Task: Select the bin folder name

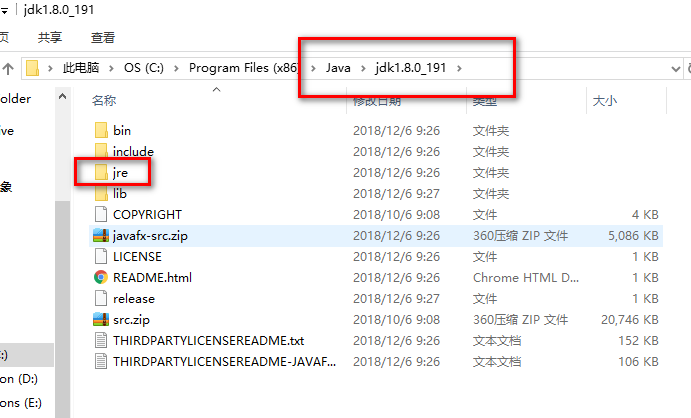Action: [x=122, y=130]
